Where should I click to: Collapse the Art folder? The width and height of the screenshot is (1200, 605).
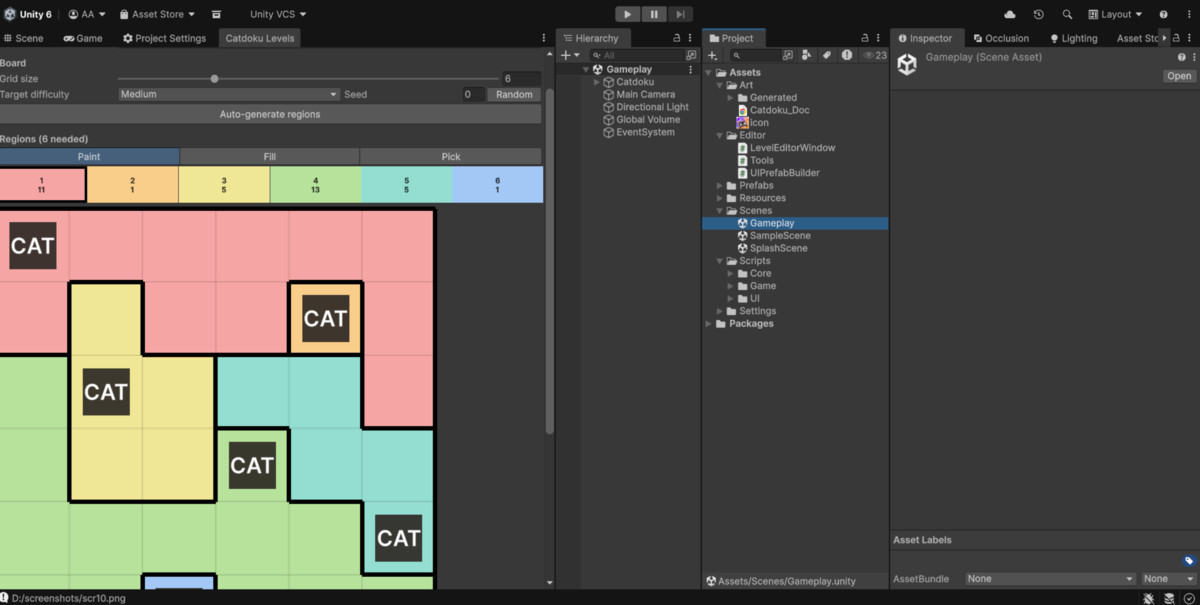(720, 85)
